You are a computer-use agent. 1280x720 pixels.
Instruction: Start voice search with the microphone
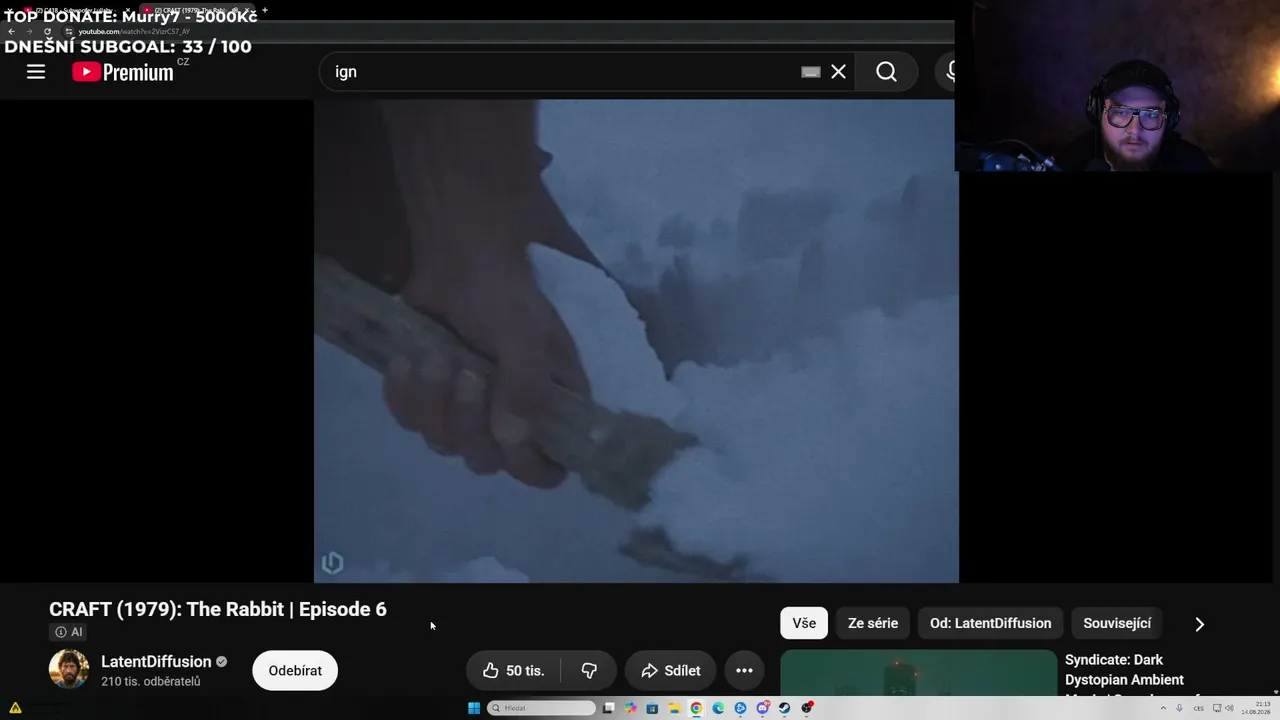948,72
